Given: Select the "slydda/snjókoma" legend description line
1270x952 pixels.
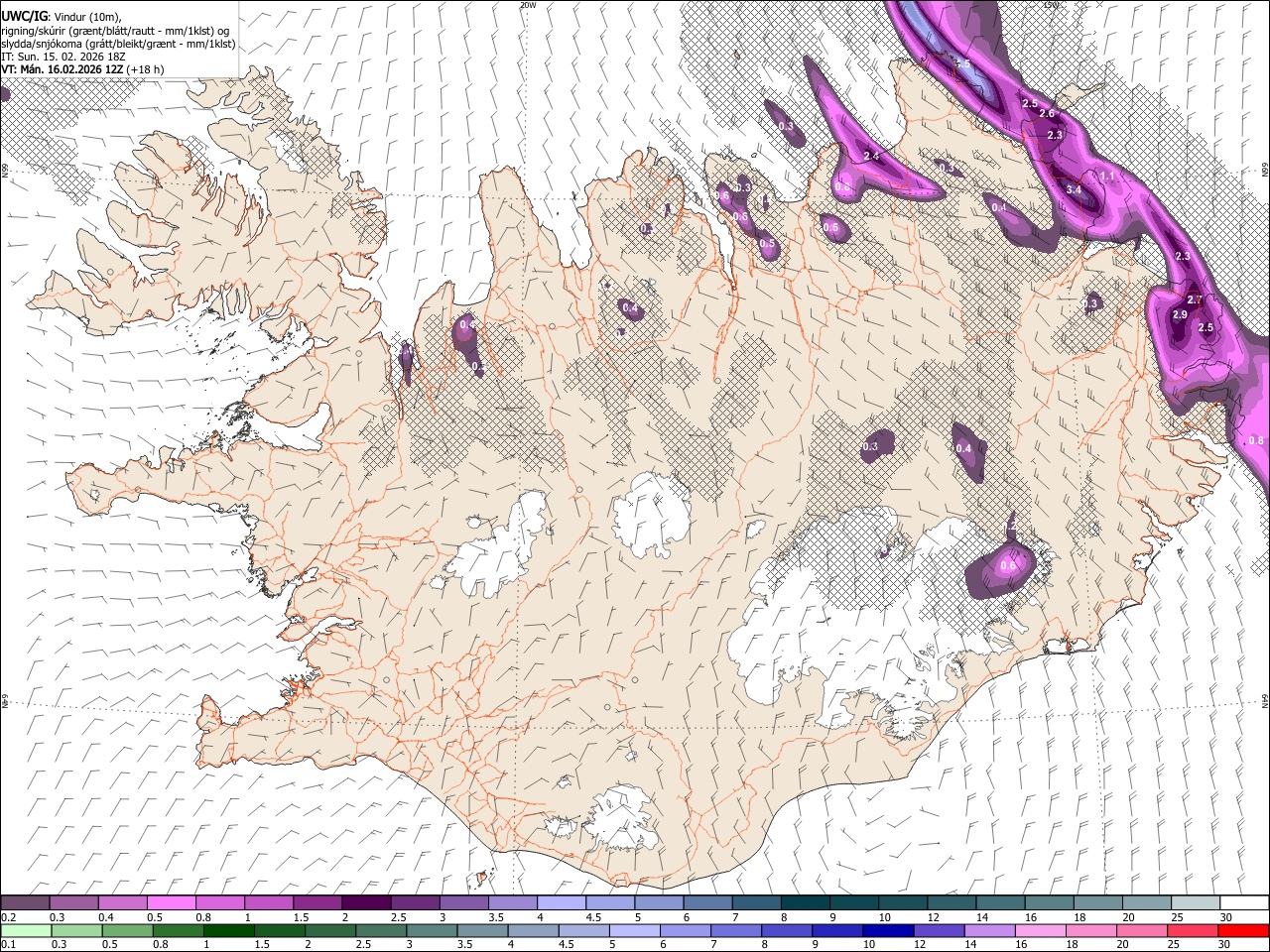Looking at the screenshot, I should (118, 44).
